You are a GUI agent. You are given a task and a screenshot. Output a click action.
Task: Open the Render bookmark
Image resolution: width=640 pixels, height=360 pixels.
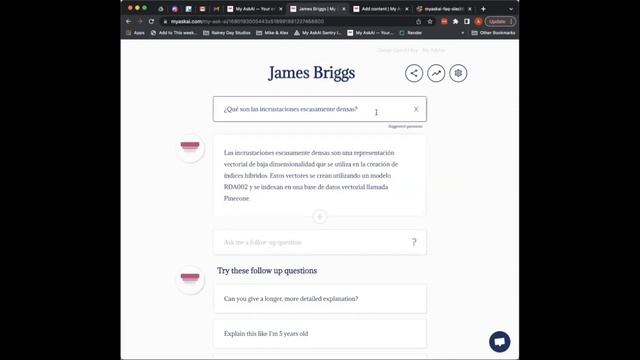411,33
